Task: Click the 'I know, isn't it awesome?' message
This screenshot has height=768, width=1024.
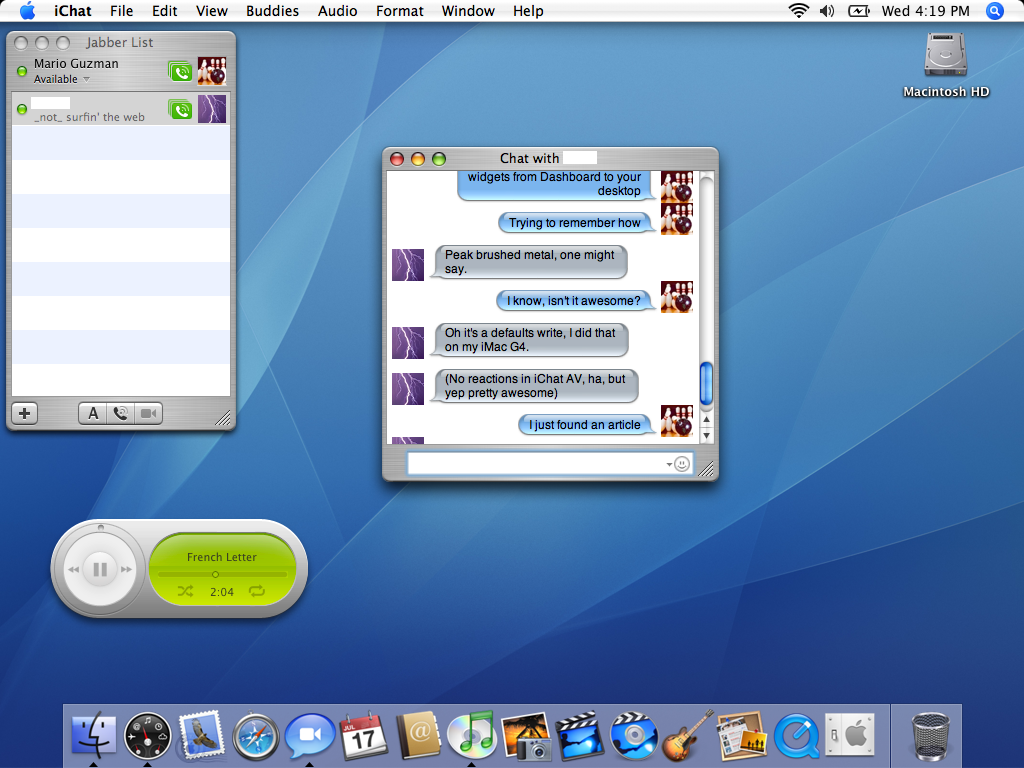Action: click(574, 301)
